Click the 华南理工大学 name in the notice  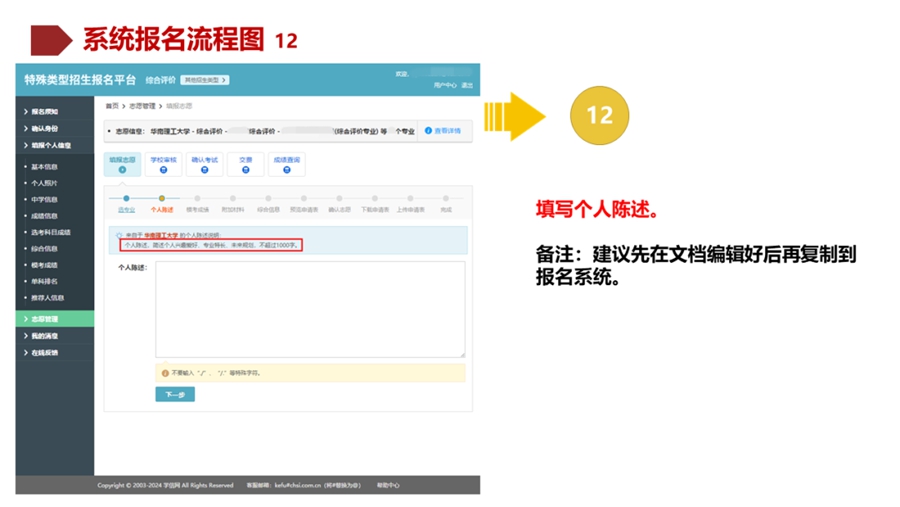click(x=161, y=235)
